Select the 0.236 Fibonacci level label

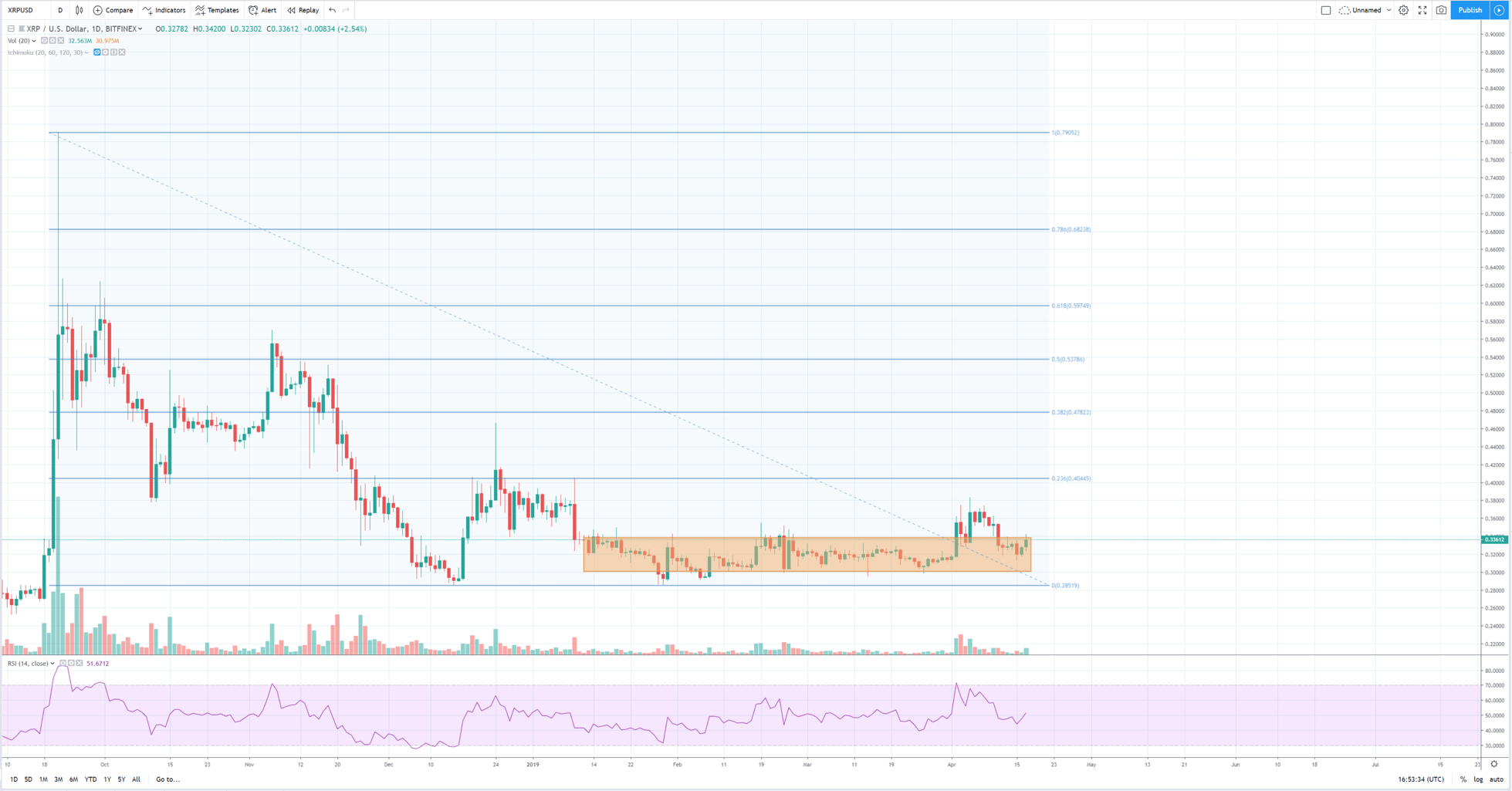1071,478
